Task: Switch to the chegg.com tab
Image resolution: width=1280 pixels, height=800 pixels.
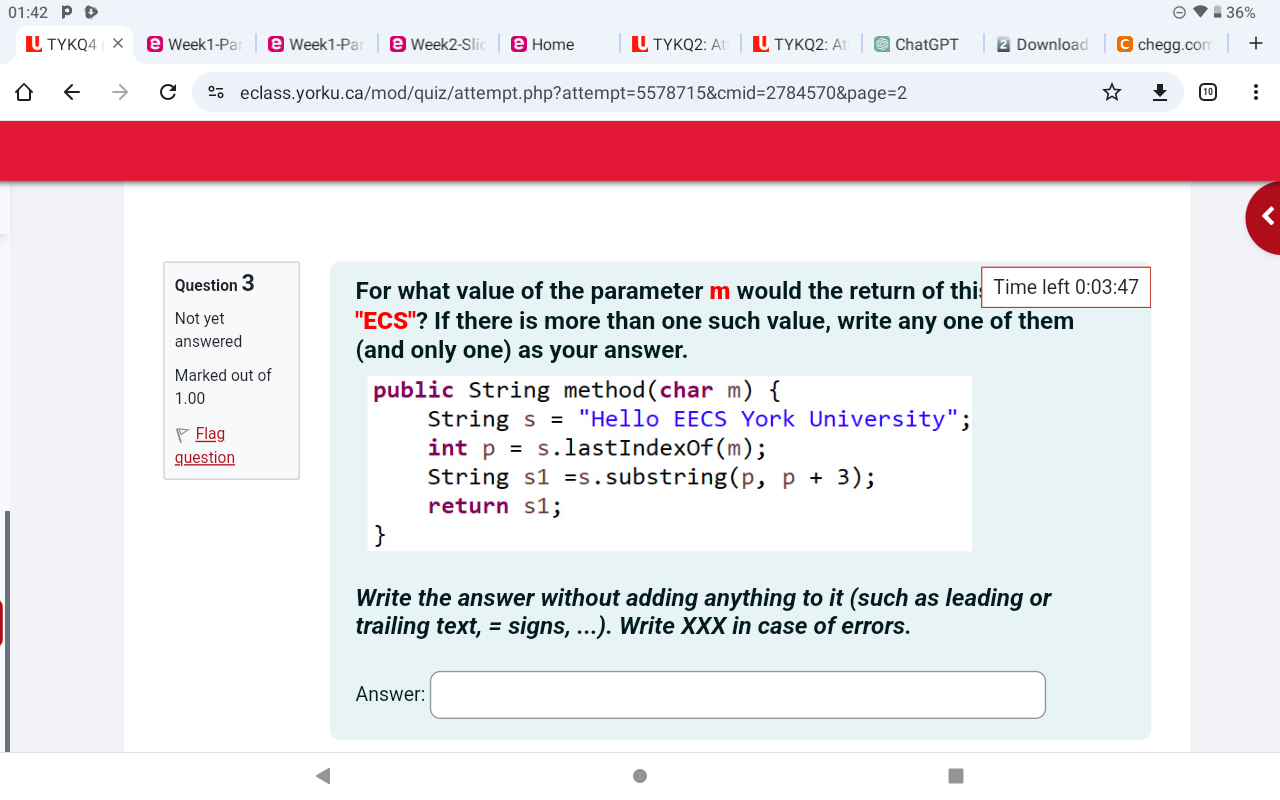Action: point(1166,44)
